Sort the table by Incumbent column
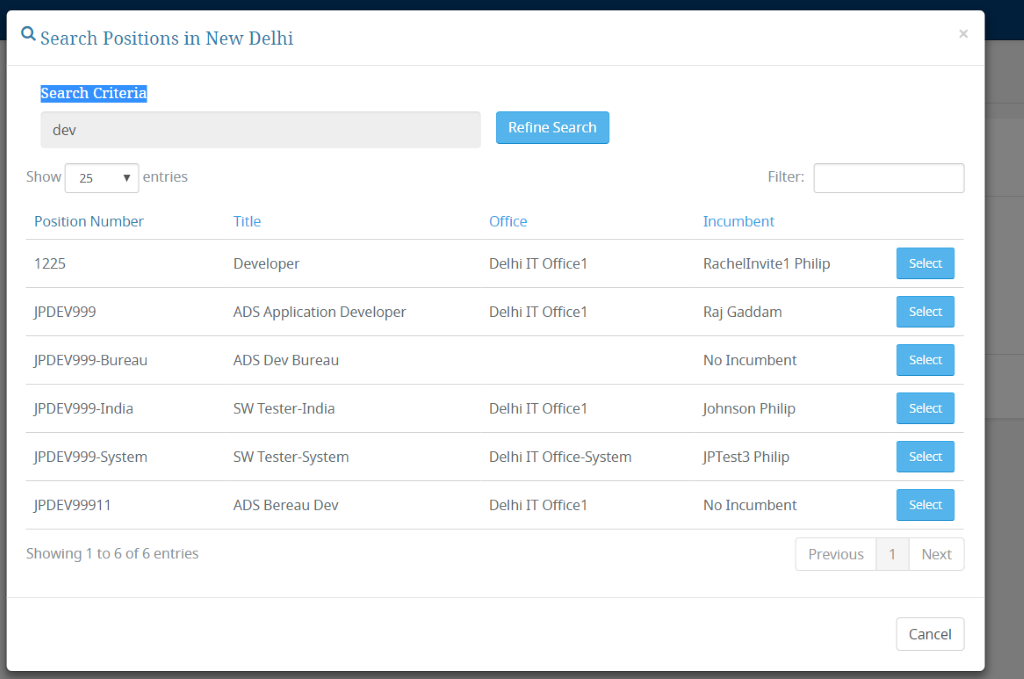1024x679 pixels. point(739,221)
